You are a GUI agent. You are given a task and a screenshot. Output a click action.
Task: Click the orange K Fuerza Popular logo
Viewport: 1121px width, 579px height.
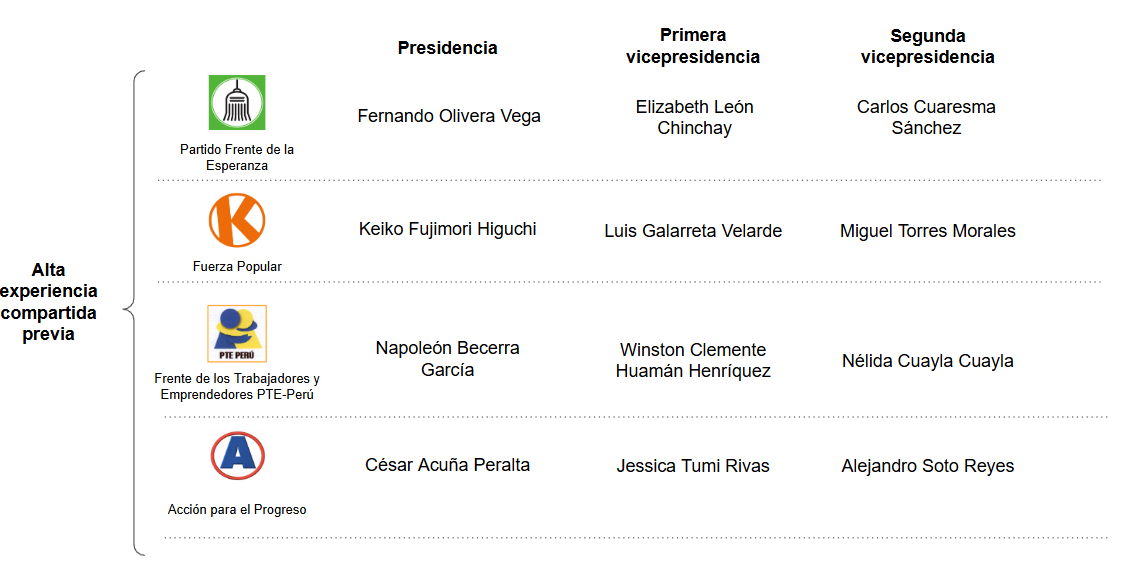[x=237, y=220]
